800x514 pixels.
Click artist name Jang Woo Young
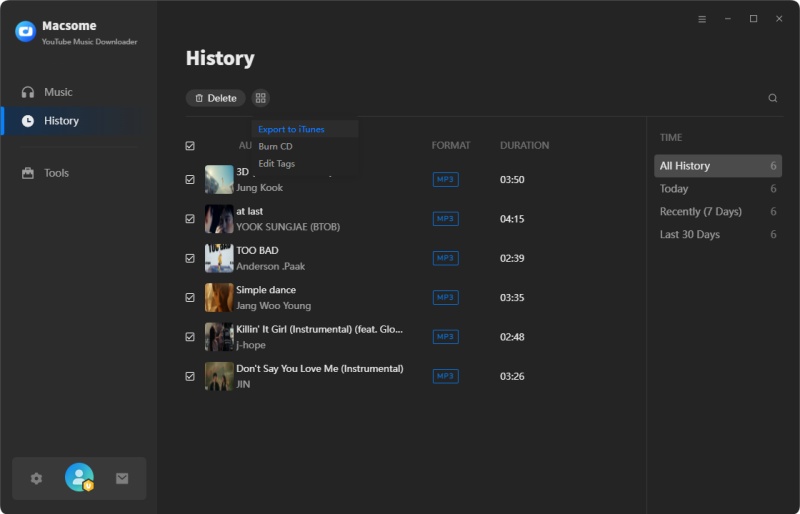click(x=273, y=306)
